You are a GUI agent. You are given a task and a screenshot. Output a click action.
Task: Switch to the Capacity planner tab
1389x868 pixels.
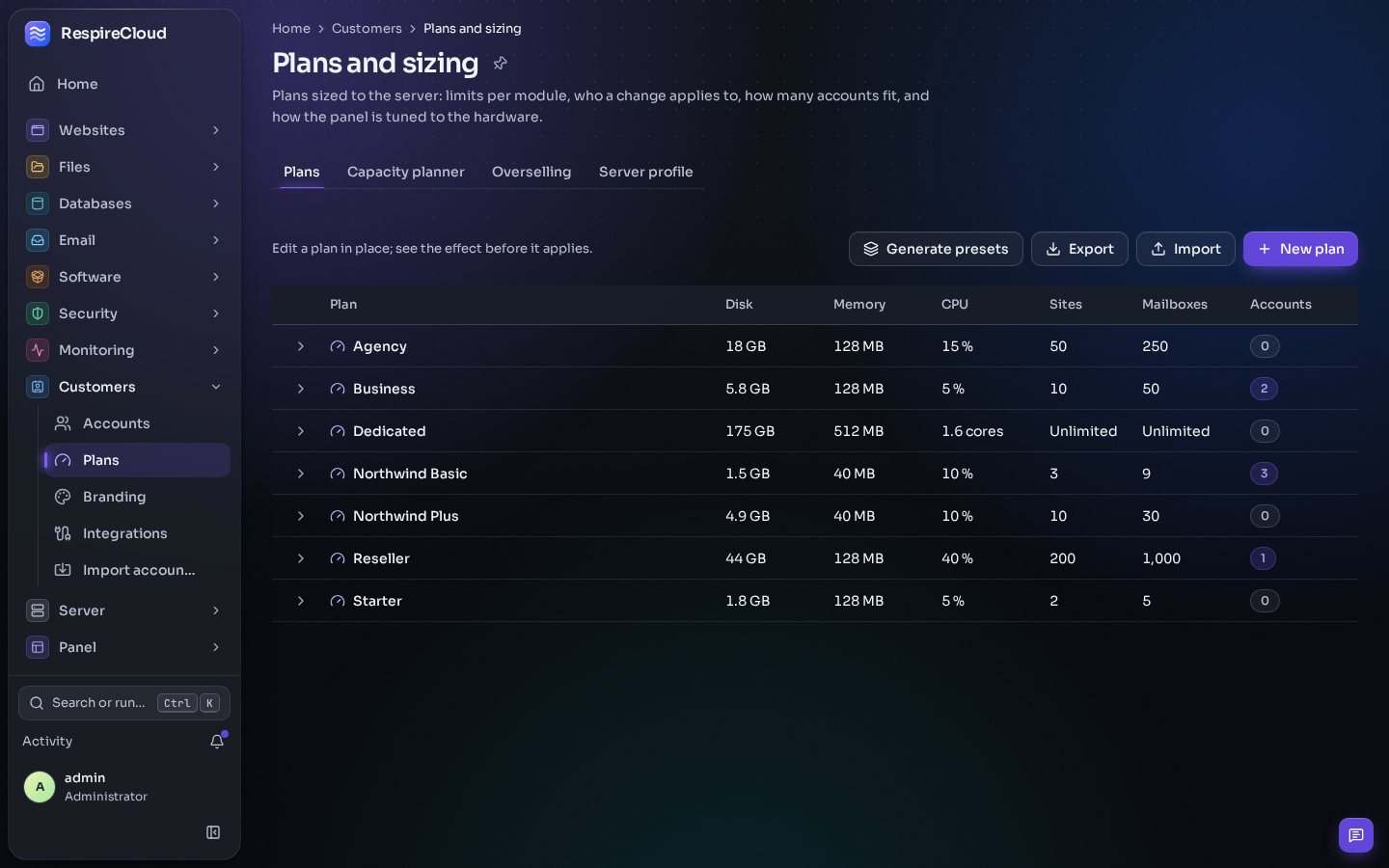click(406, 172)
